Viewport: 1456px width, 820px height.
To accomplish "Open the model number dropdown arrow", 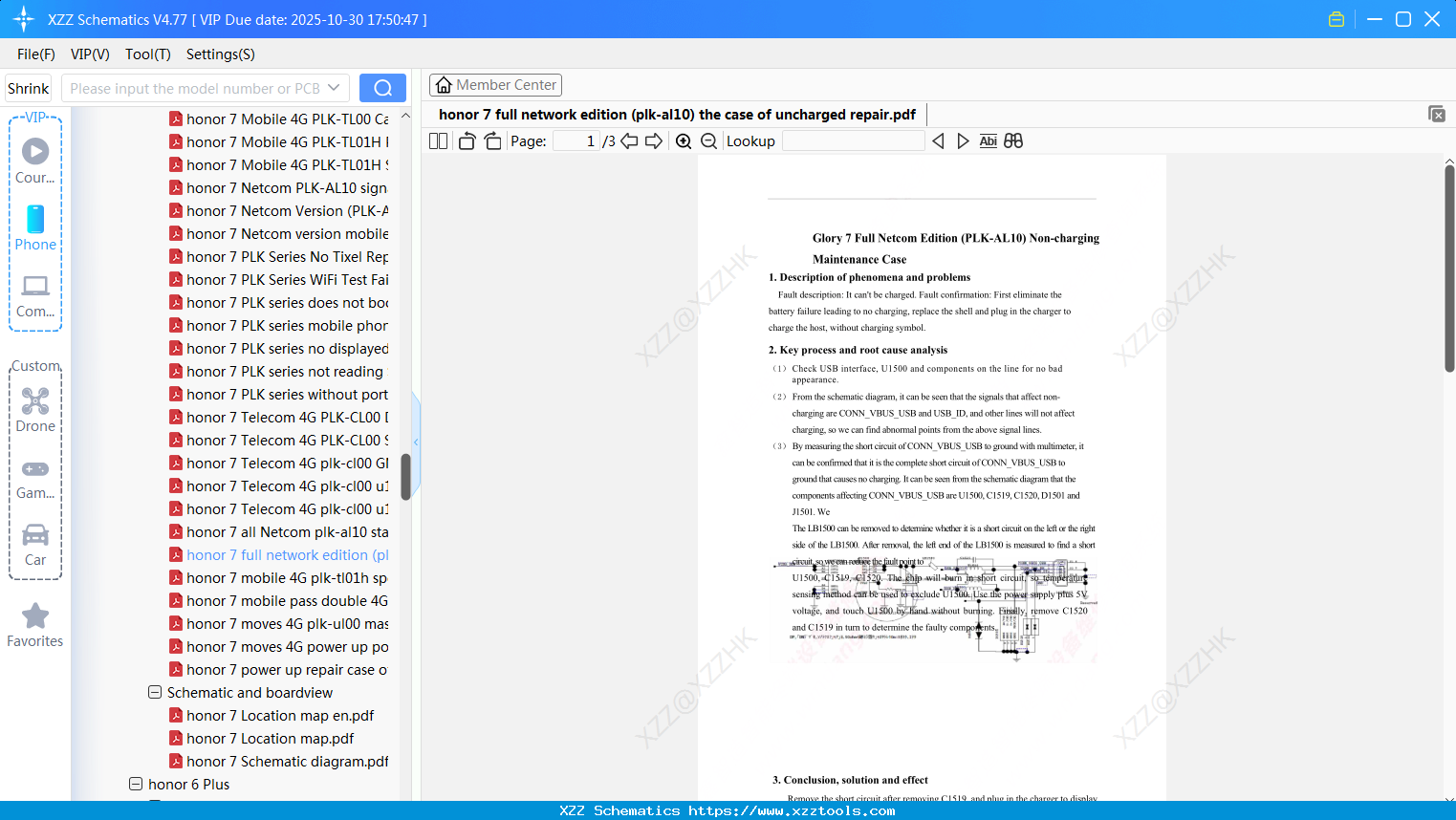I will coord(334,88).
